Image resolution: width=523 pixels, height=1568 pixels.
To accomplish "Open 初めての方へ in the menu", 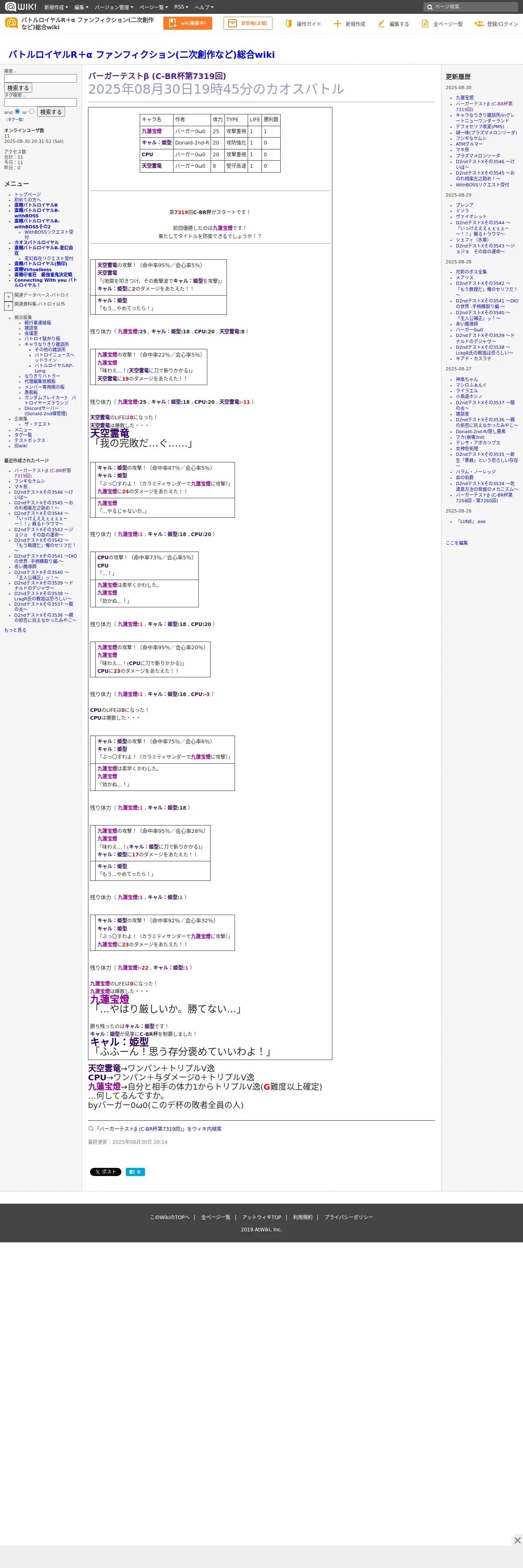I will pos(27,199).
